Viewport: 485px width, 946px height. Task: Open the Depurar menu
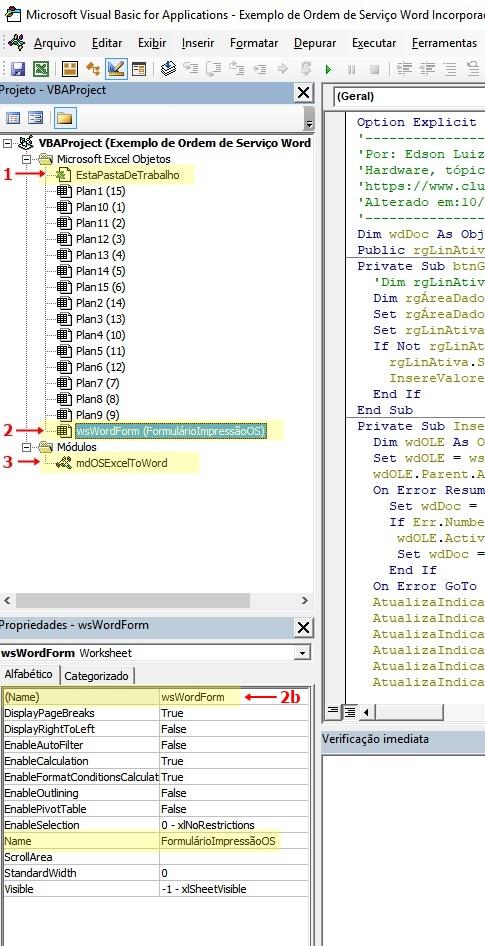(x=315, y=43)
